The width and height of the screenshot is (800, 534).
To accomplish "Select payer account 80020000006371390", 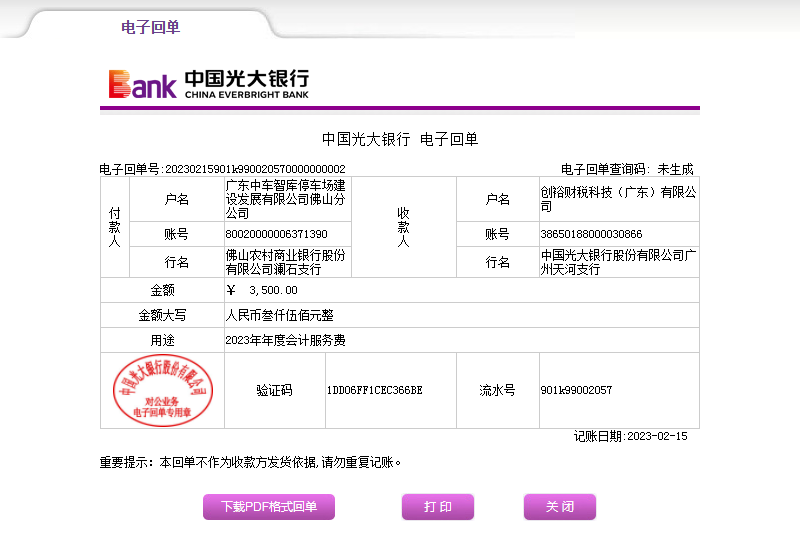I will 277,234.
